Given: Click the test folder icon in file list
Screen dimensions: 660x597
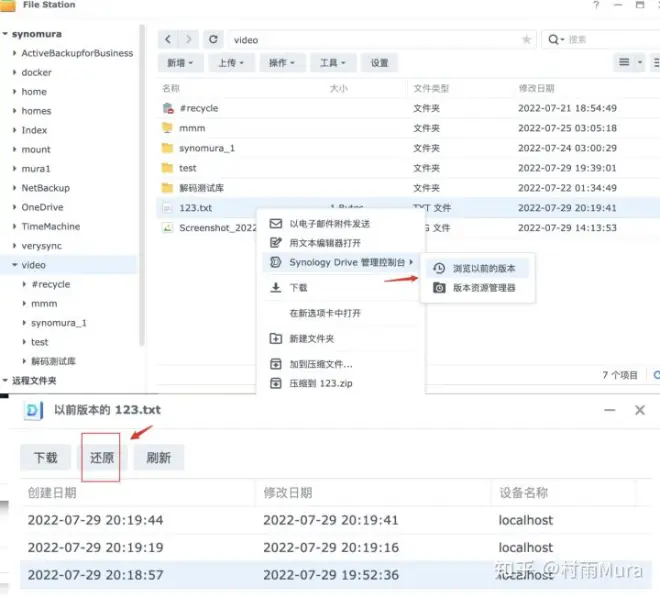Looking at the screenshot, I should 168,168.
